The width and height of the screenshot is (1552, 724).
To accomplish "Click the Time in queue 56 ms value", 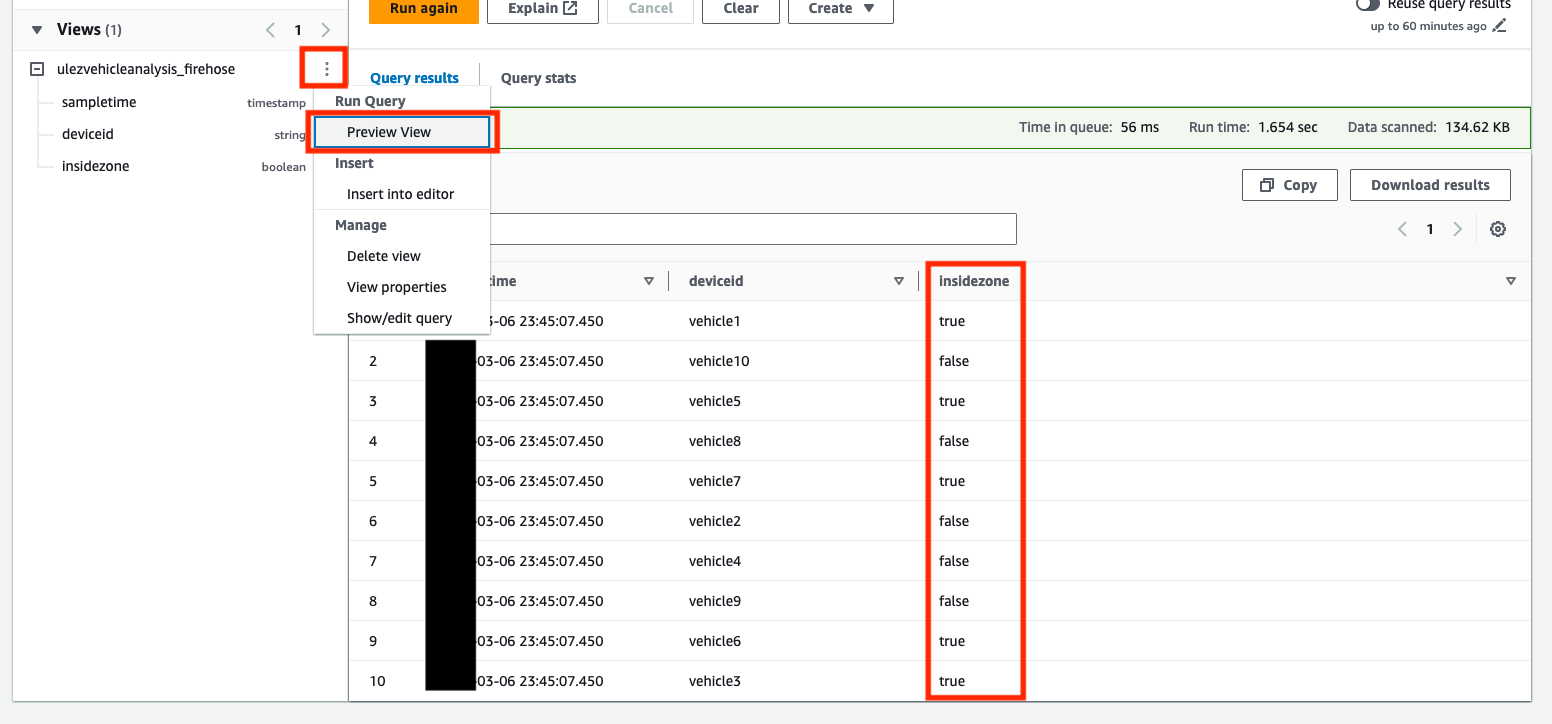I will (x=1139, y=127).
